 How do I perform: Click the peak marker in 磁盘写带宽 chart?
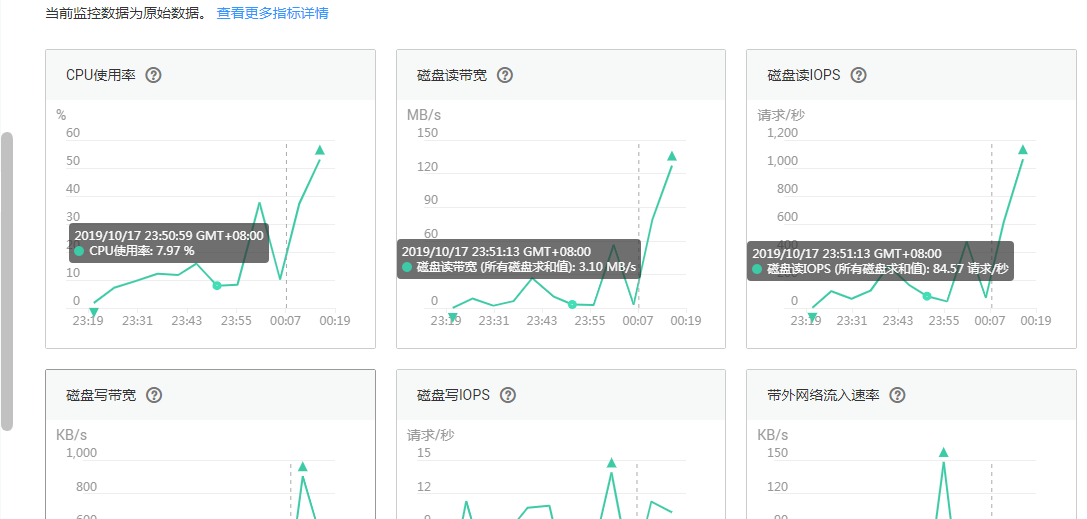(x=302, y=466)
